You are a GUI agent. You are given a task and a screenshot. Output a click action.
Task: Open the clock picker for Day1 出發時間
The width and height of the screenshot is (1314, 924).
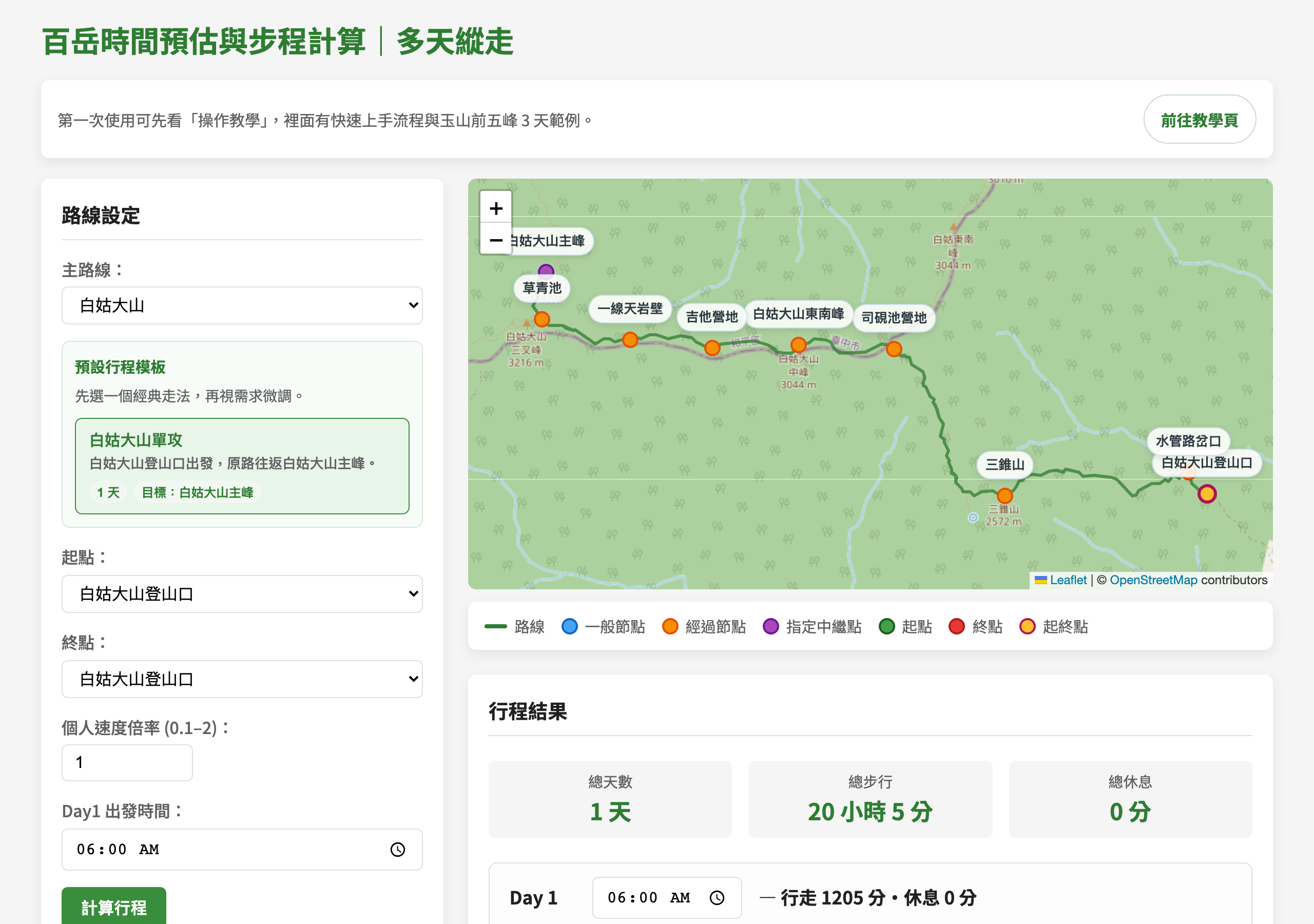point(397,850)
